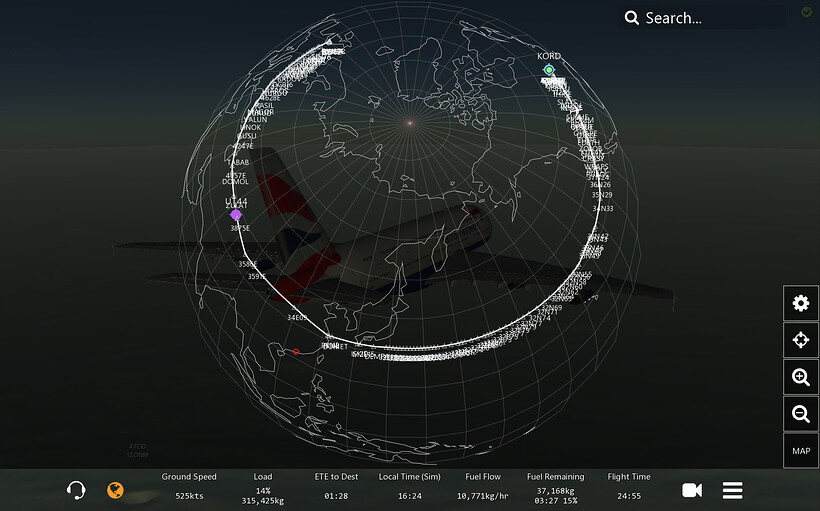Image resolution: width=820 pixels, height=511 pixels.
Task: Click the Search field
Action: click(702, 18)
